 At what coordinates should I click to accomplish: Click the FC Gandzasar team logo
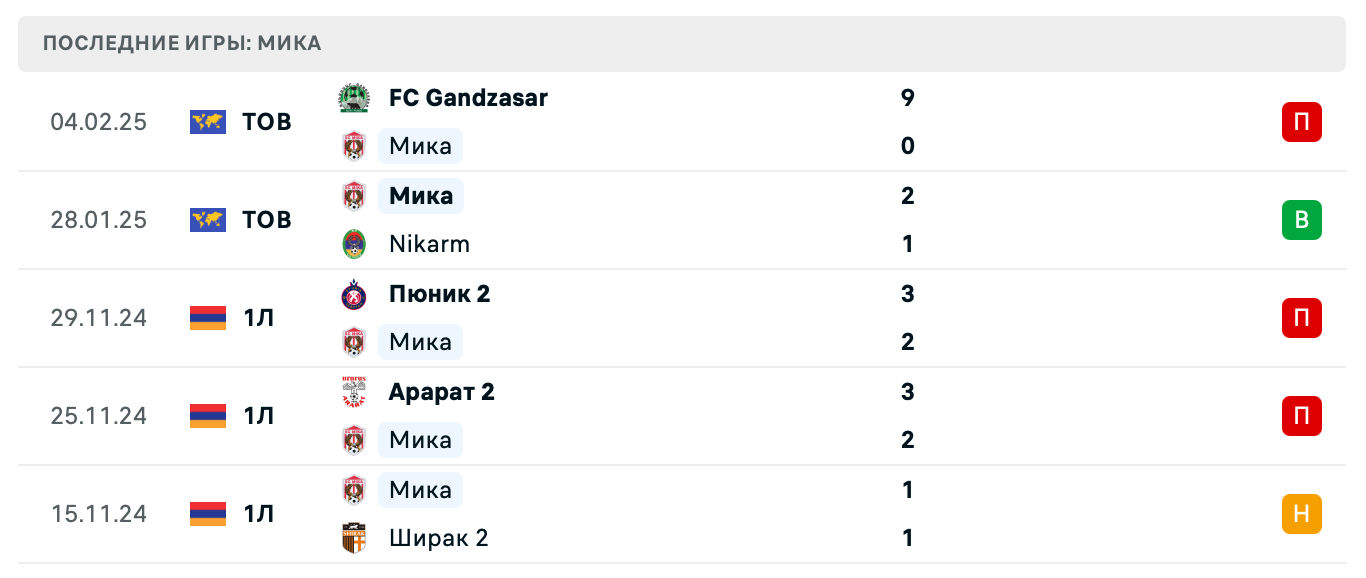[354, 98]
